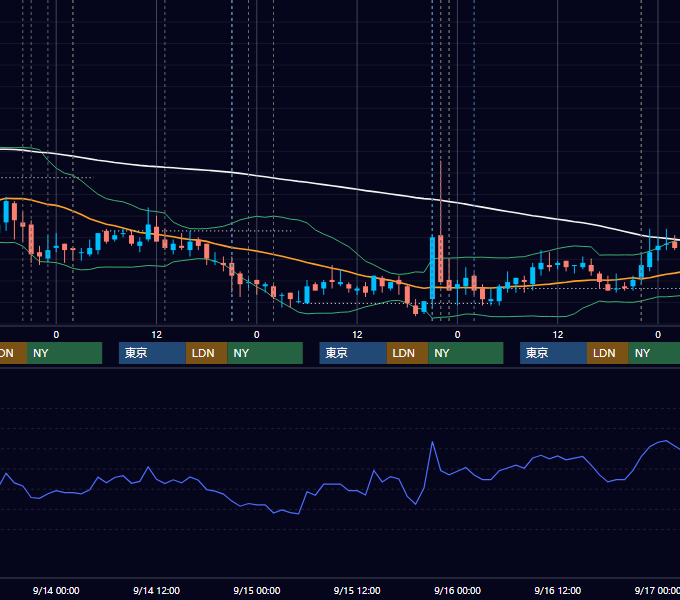
Task: Click the blue oscillator line in lower pane
Action: pyautogui.click(x=338, y=484)
